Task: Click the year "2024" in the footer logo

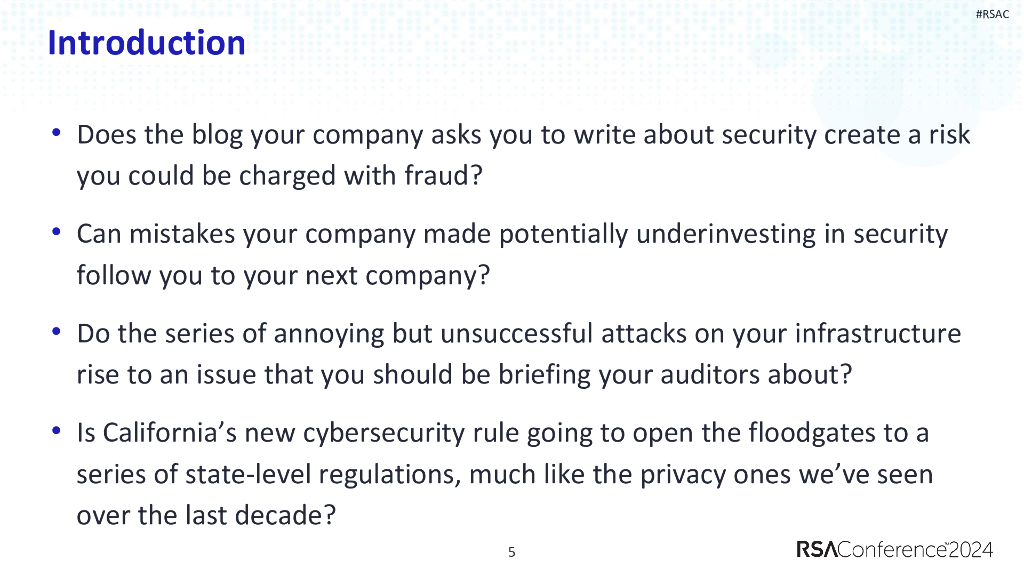Action: pyautogui.click(x=970, y=549)
